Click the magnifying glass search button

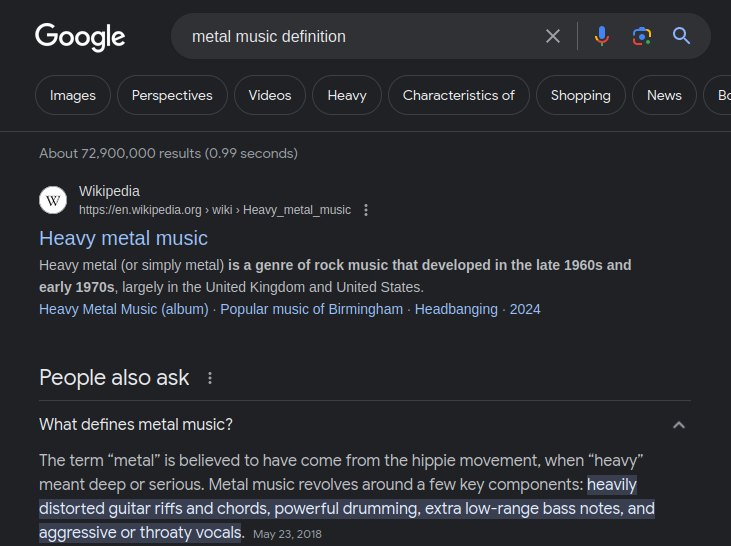tap(681, 36)
